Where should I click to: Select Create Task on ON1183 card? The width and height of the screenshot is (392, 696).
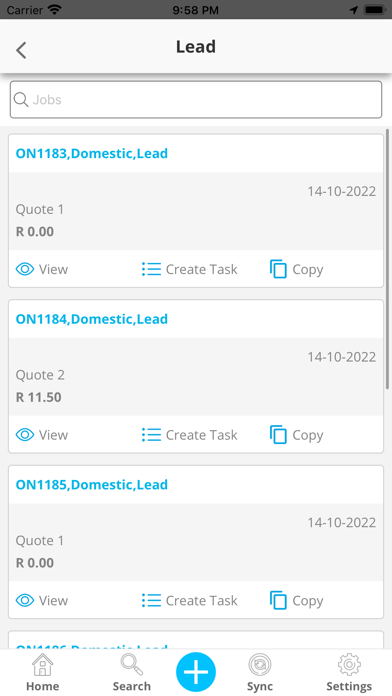point(202,269)
